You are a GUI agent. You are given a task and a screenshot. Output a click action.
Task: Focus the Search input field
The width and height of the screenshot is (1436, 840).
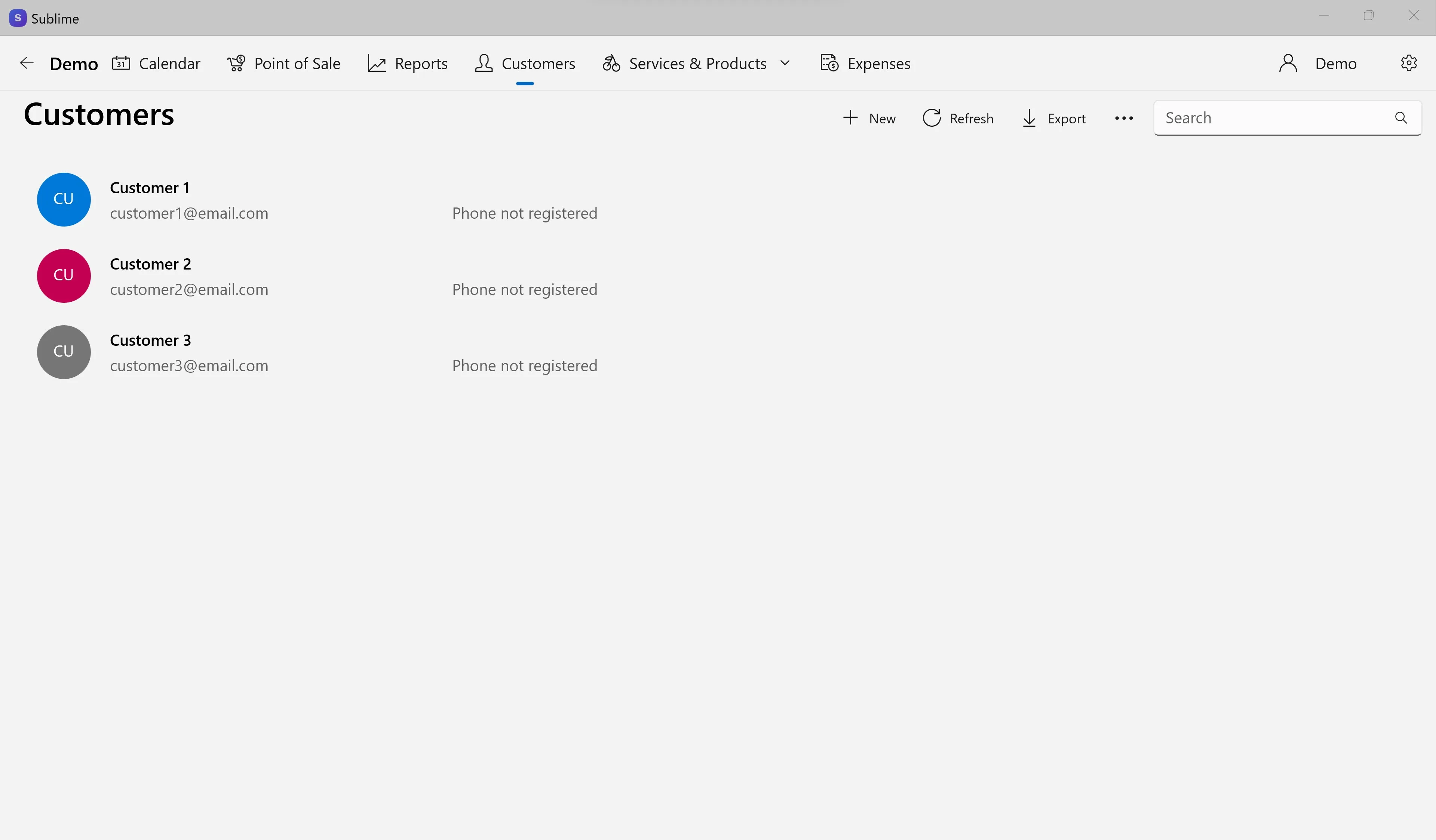point(1287,118)
